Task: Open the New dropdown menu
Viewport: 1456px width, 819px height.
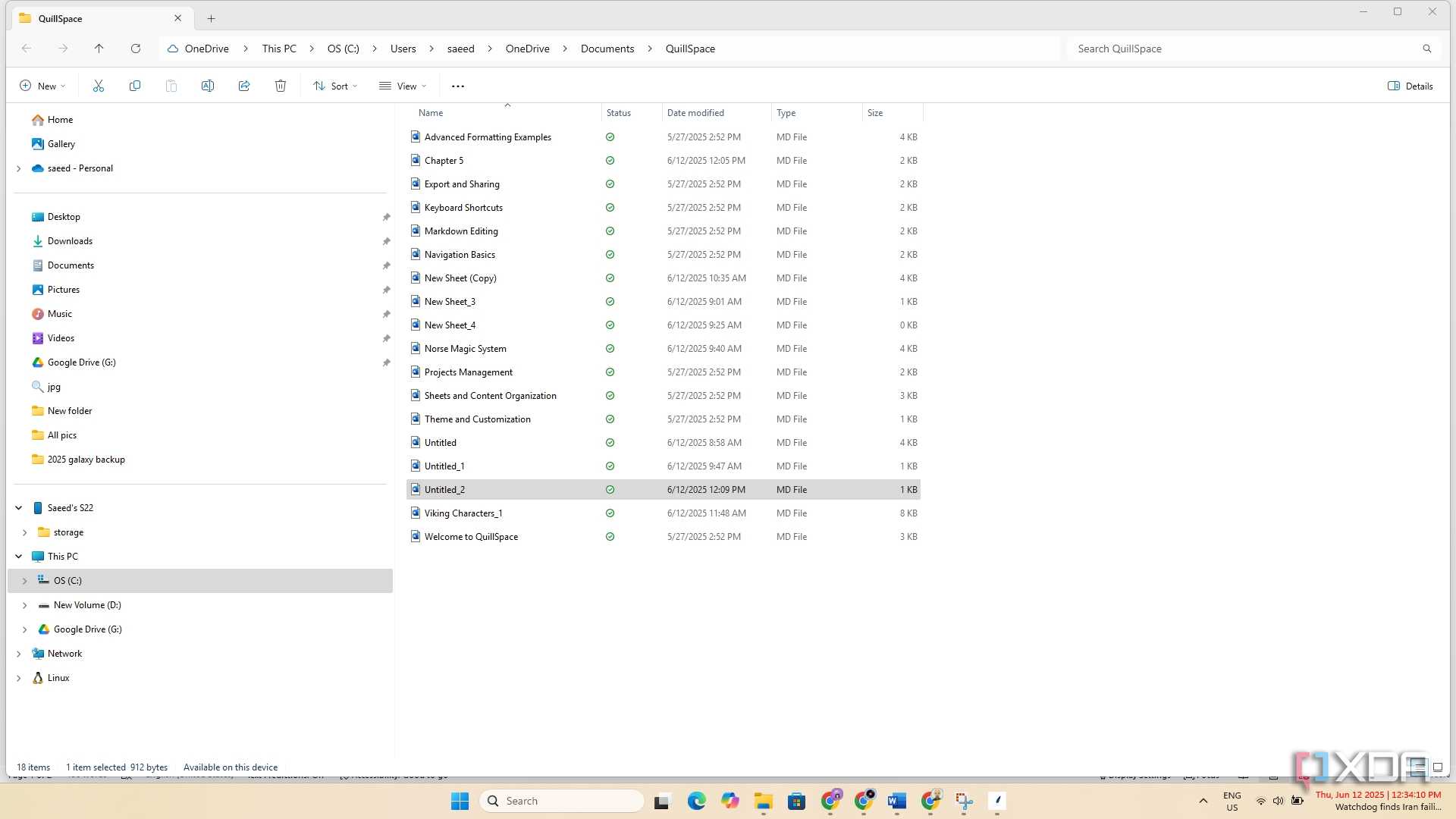Action: pos(42,86)
